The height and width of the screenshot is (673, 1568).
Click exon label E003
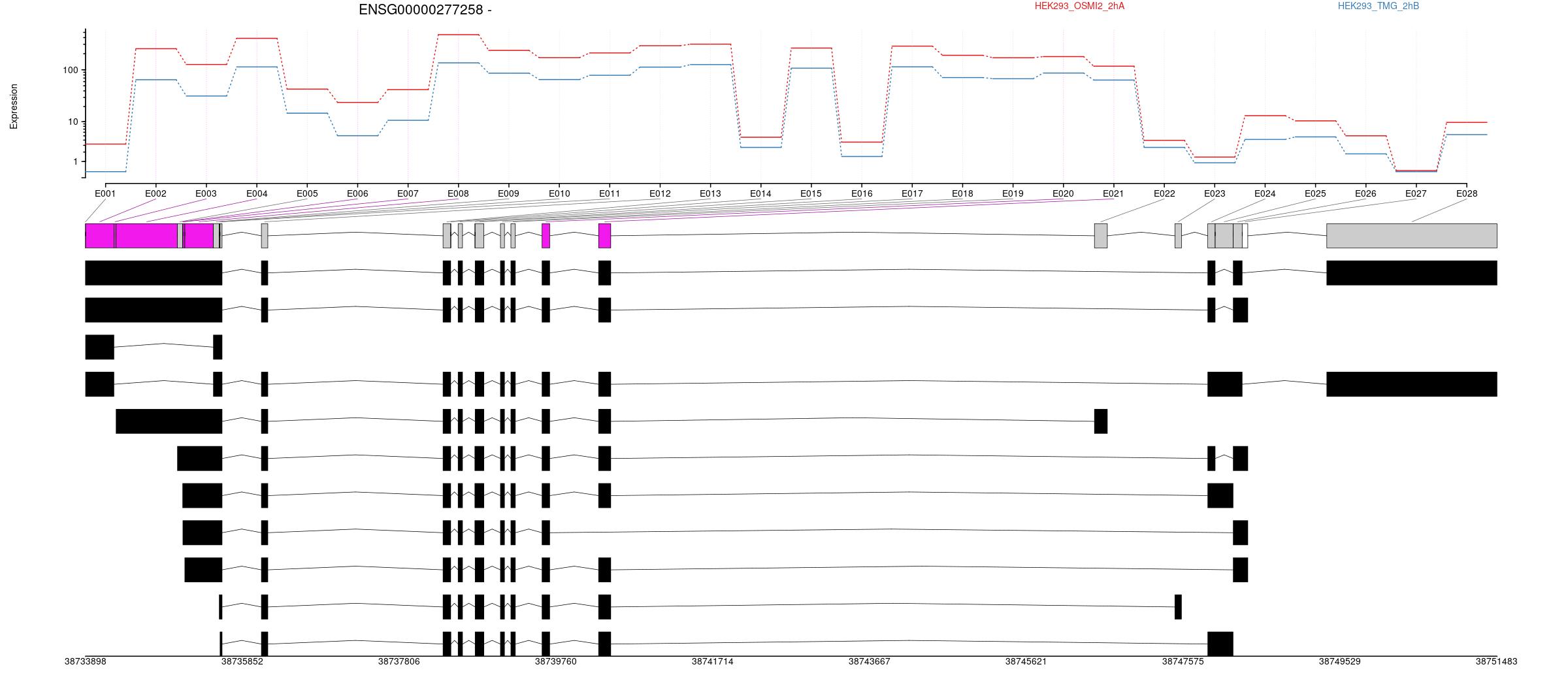click(206, 193)
